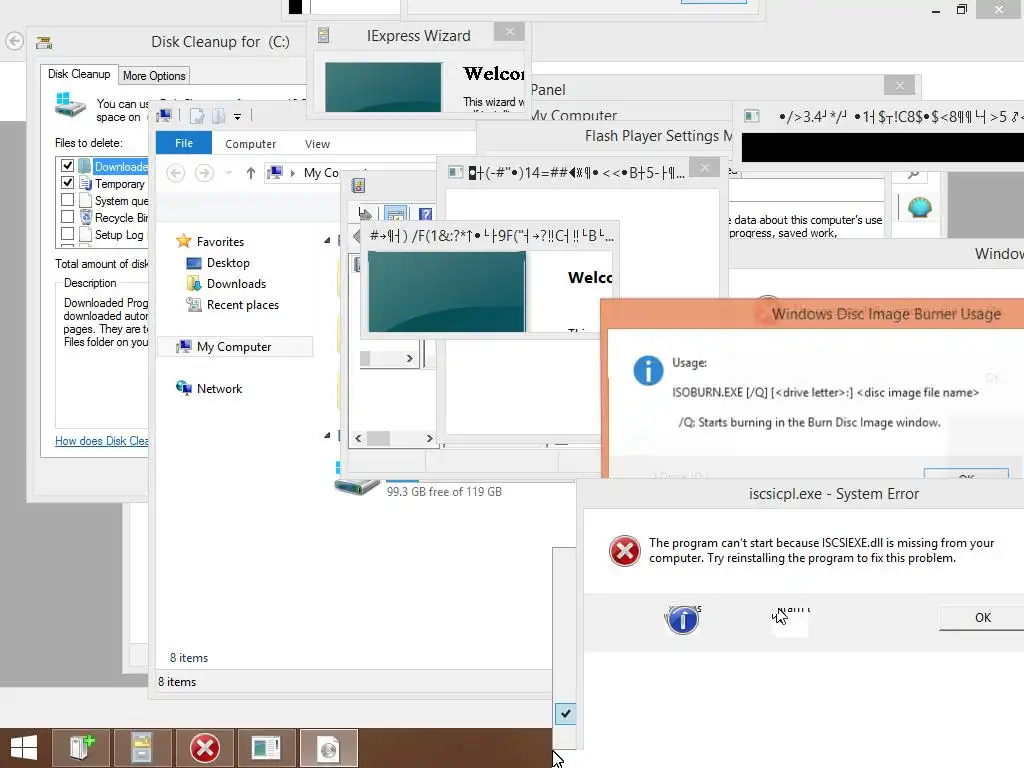
Task: Click the teal wizard banner image
Action: coord(447,292)
